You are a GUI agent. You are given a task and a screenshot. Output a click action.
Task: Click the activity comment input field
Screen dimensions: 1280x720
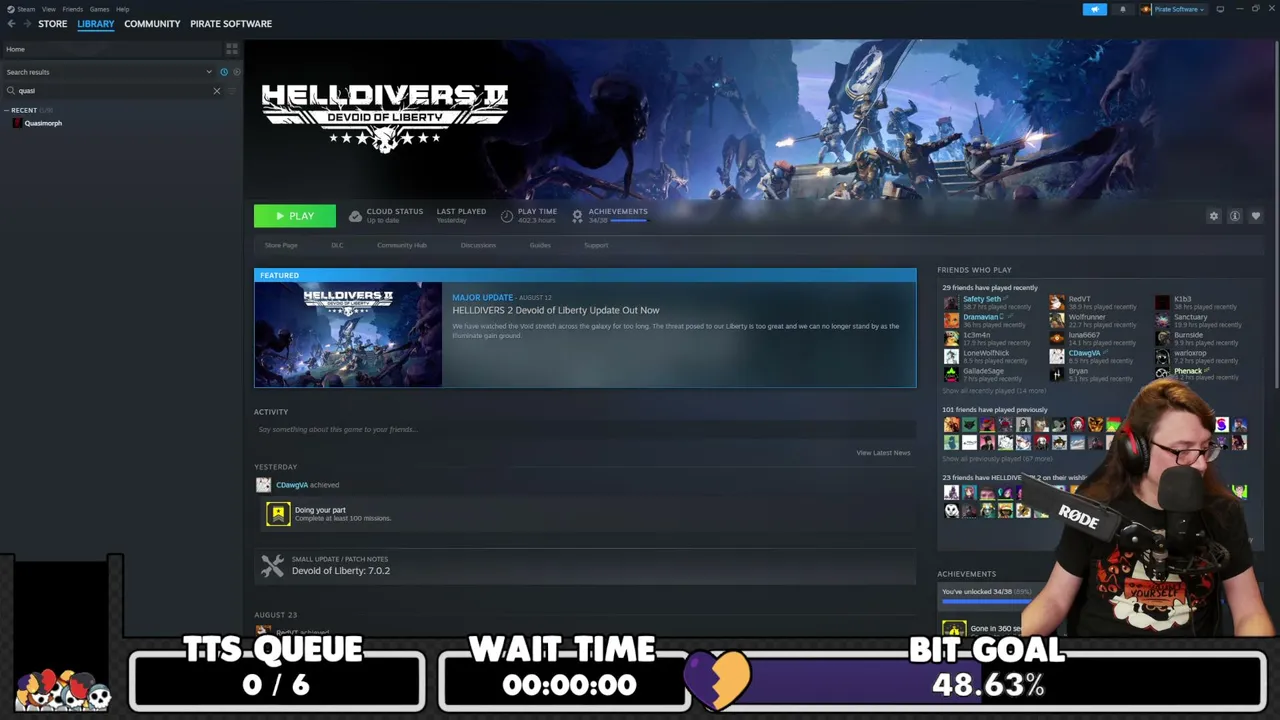585,430
